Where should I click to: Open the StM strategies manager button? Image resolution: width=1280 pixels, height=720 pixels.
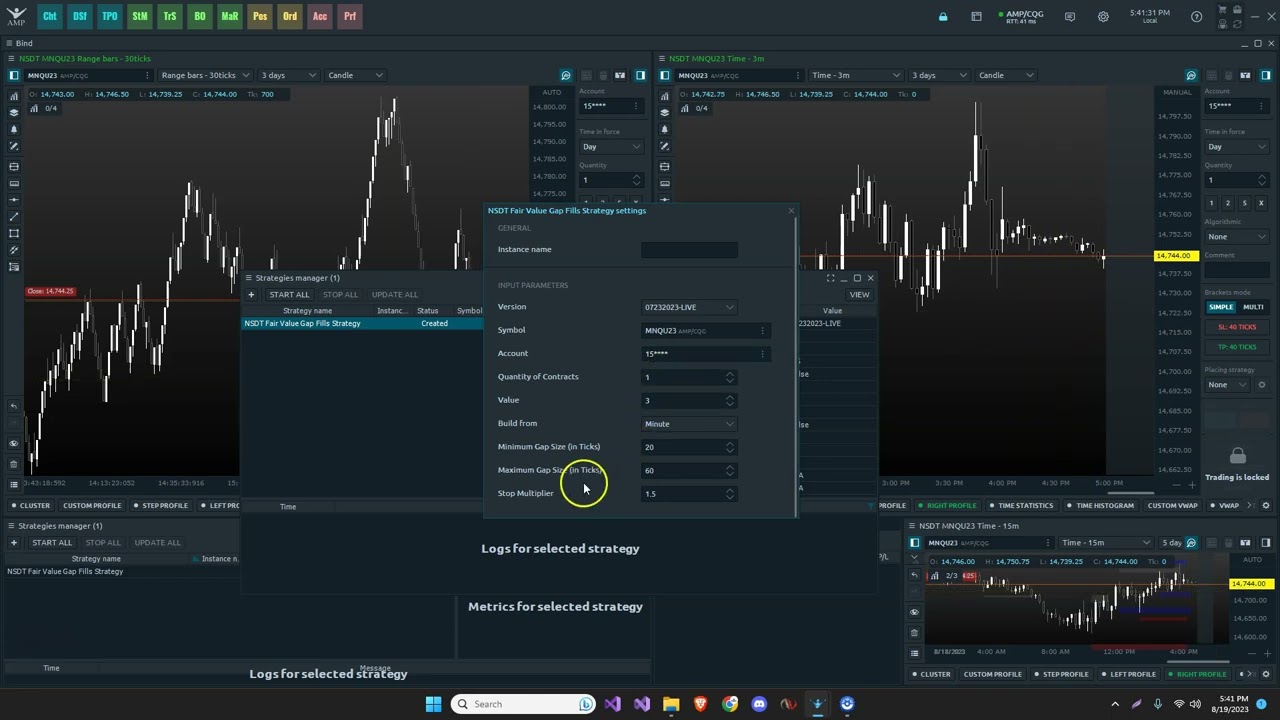tap(140, 16)
